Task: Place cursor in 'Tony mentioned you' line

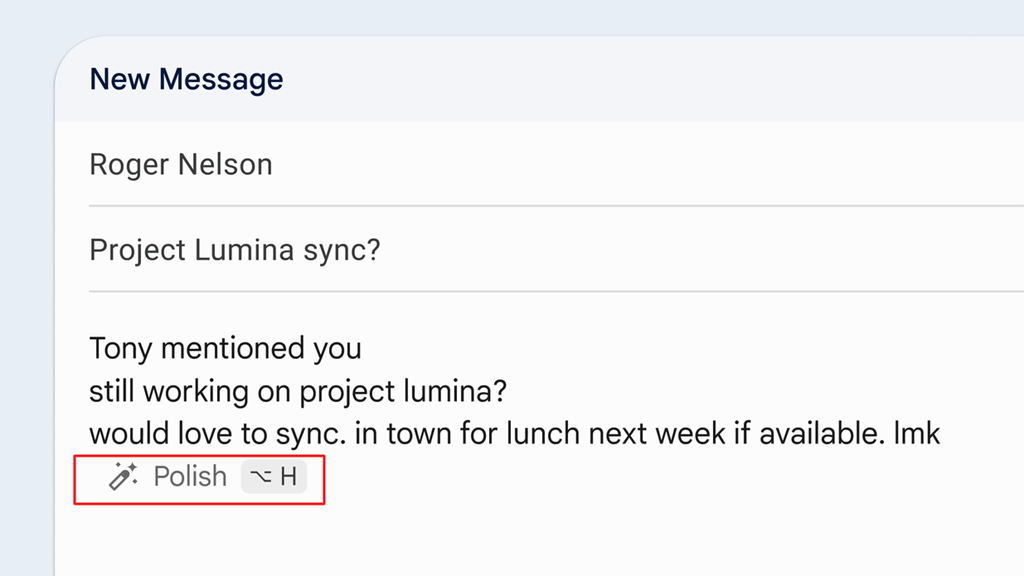Action: coord(225,348)
